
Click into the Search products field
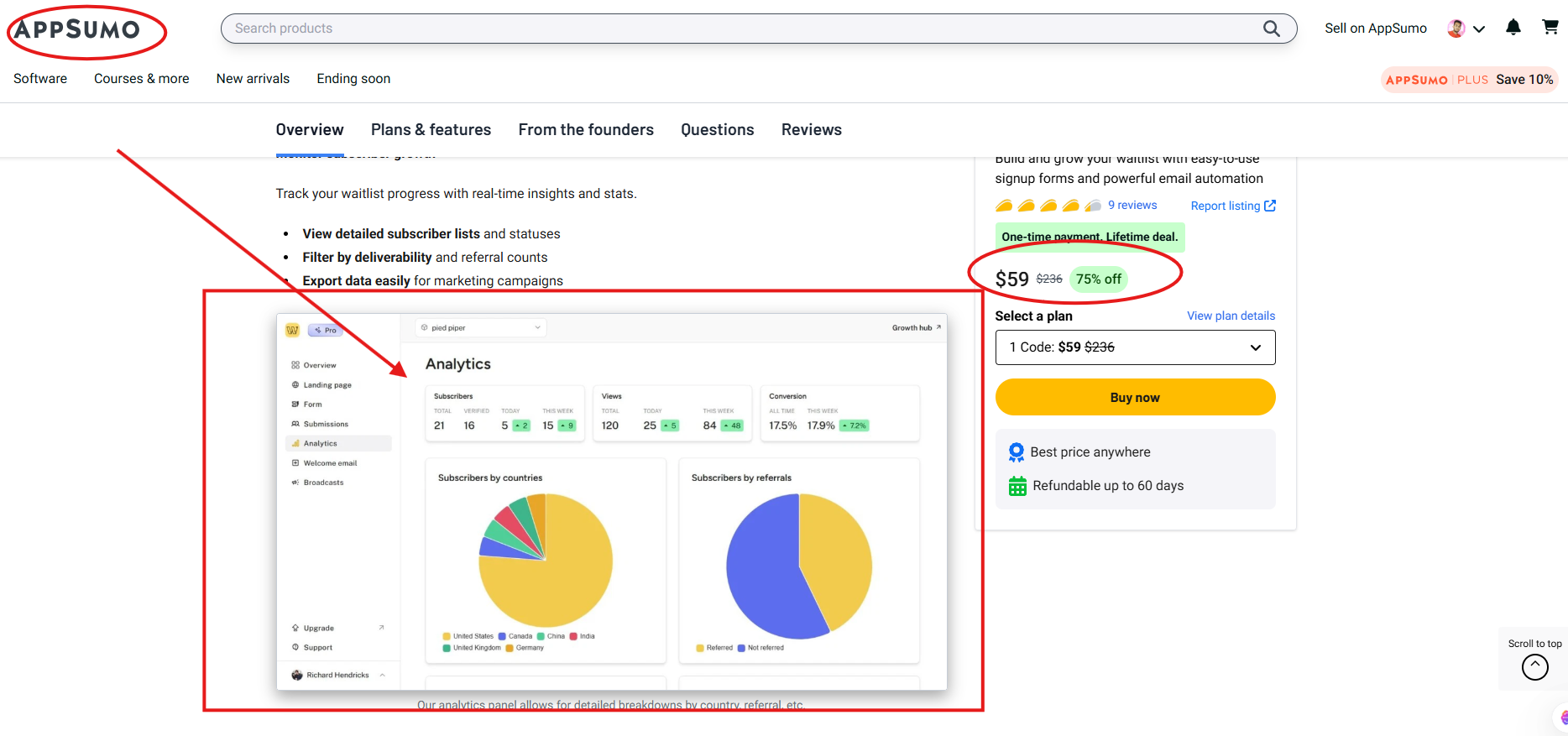click(x=739, y=29)
